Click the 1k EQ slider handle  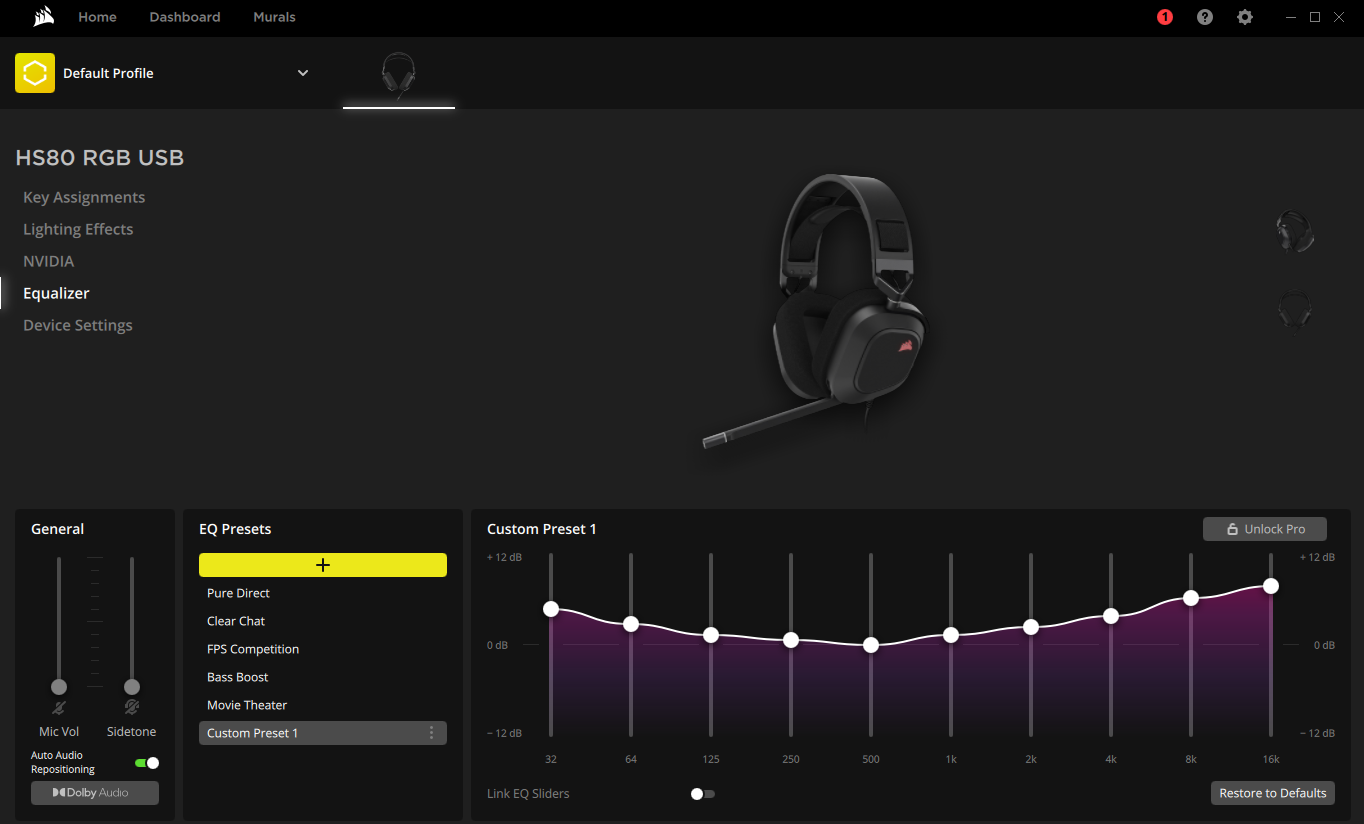tap(951, 635)
